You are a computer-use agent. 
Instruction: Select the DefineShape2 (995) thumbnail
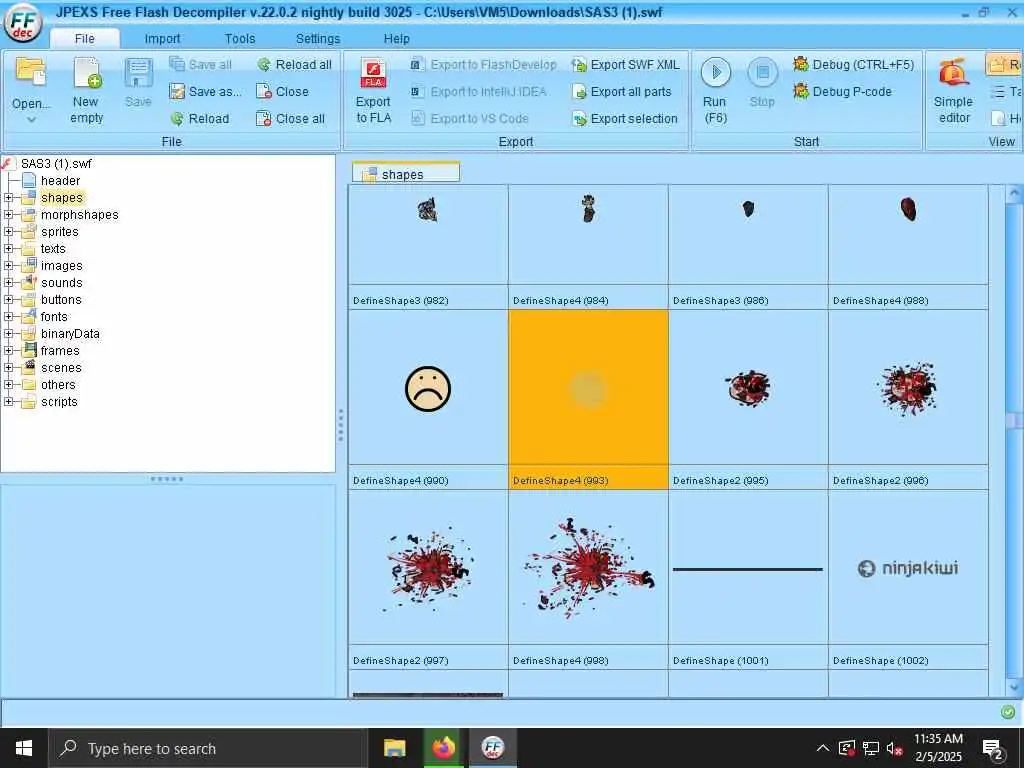(748, 399)
